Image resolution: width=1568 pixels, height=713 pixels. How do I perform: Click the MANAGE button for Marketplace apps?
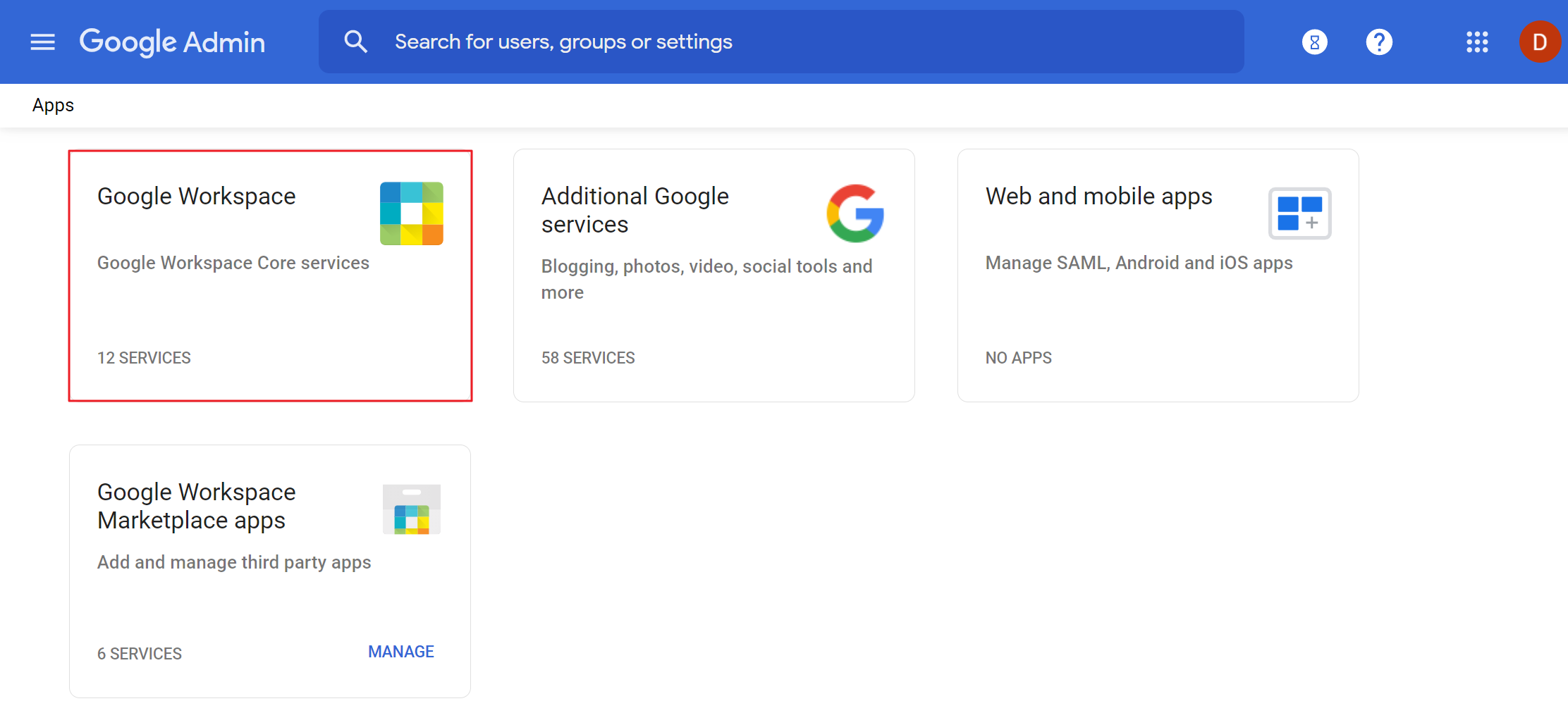[400, 652]
